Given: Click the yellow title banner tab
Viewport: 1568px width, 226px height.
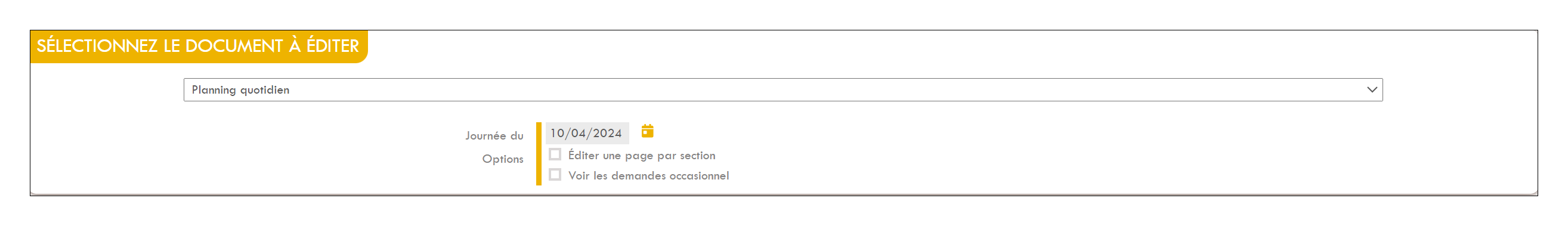Looking at the screenshot, I should click(199, 47).
